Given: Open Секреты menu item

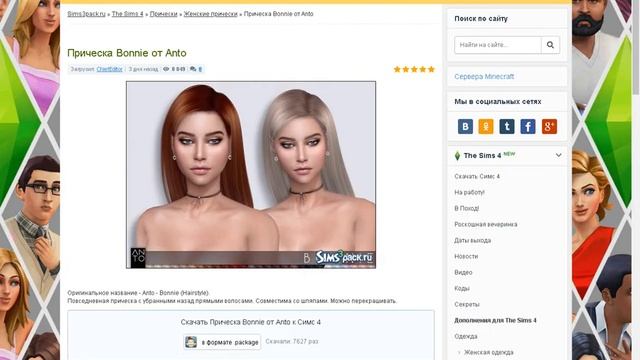Looking at the screenshot, I should [467, 304].
